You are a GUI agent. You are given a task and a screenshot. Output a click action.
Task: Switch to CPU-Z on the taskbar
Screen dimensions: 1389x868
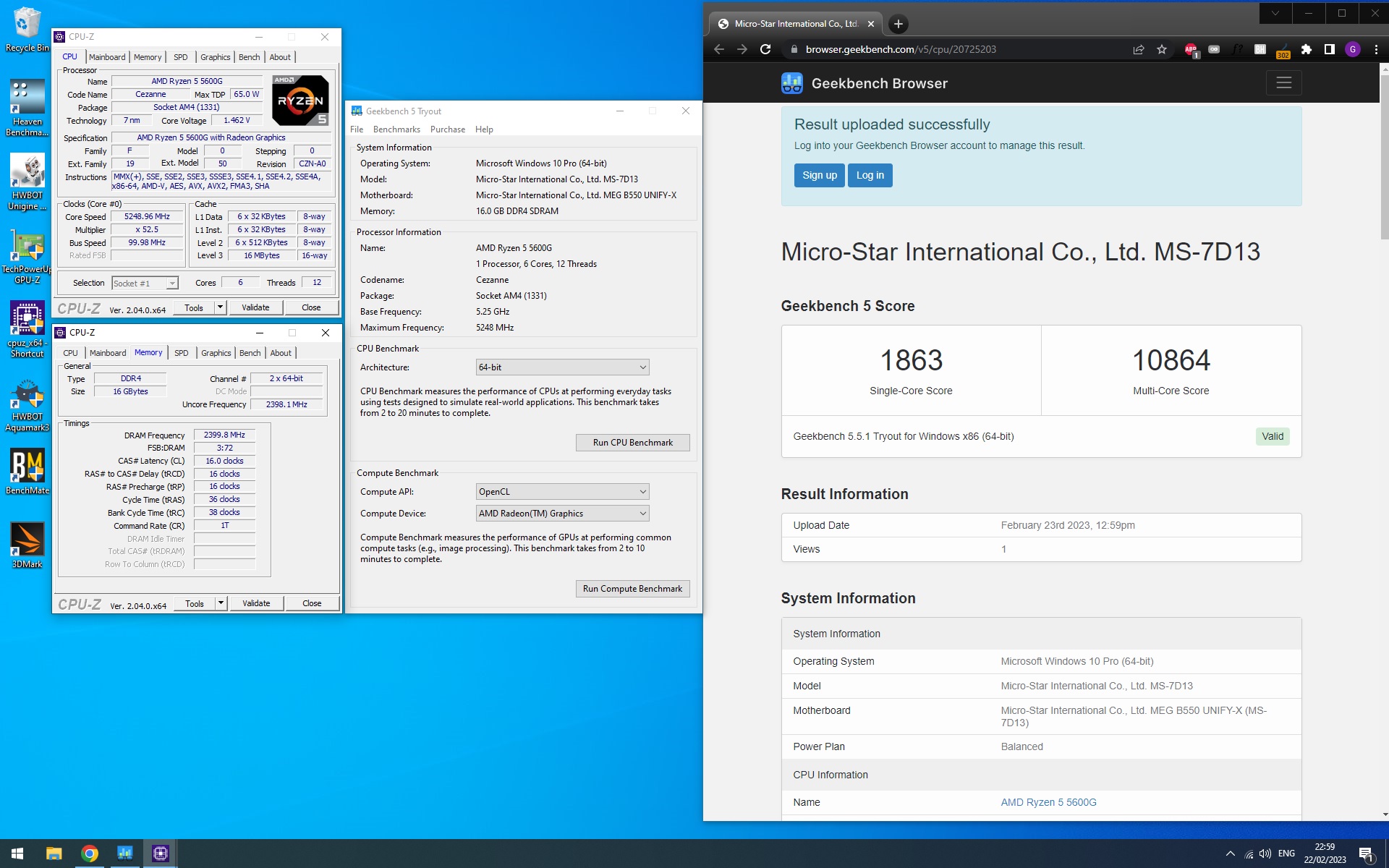point(161,854)
